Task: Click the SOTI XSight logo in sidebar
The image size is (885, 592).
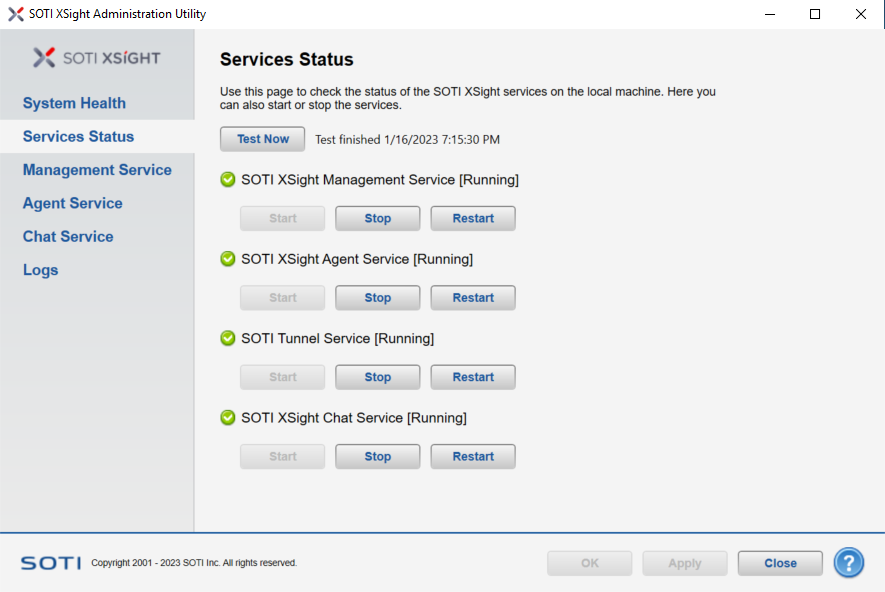Action: 97,58
